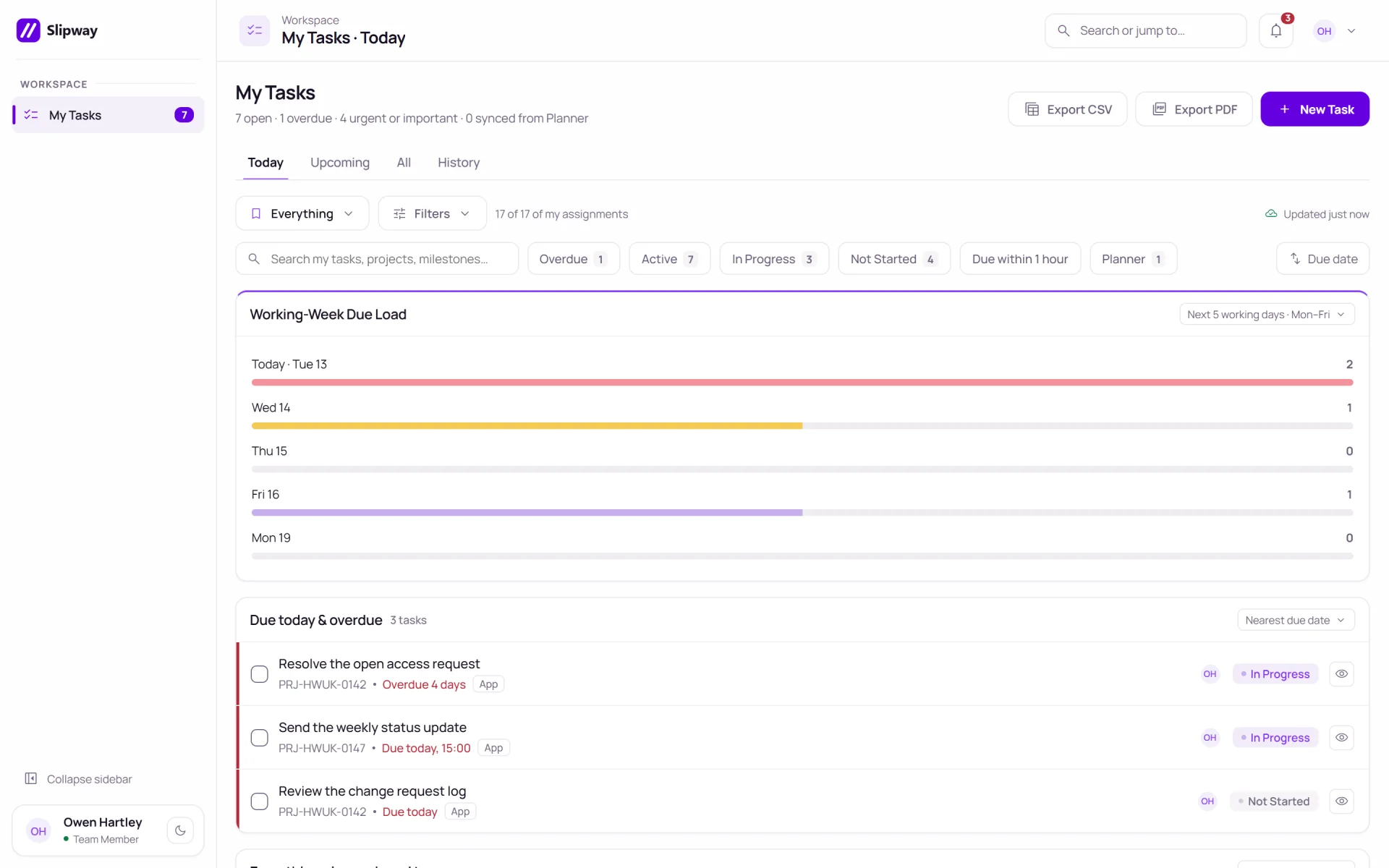Screen dimensions: 1389x868
Task: Switch to the History tab
Action: [x=459, y=163]
